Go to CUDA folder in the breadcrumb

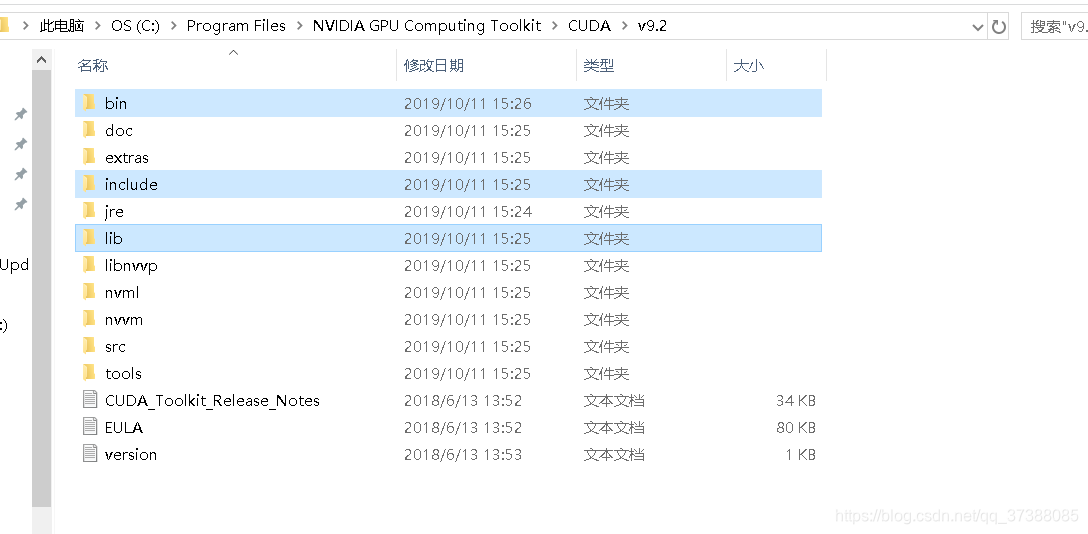[x=589, y=26]
